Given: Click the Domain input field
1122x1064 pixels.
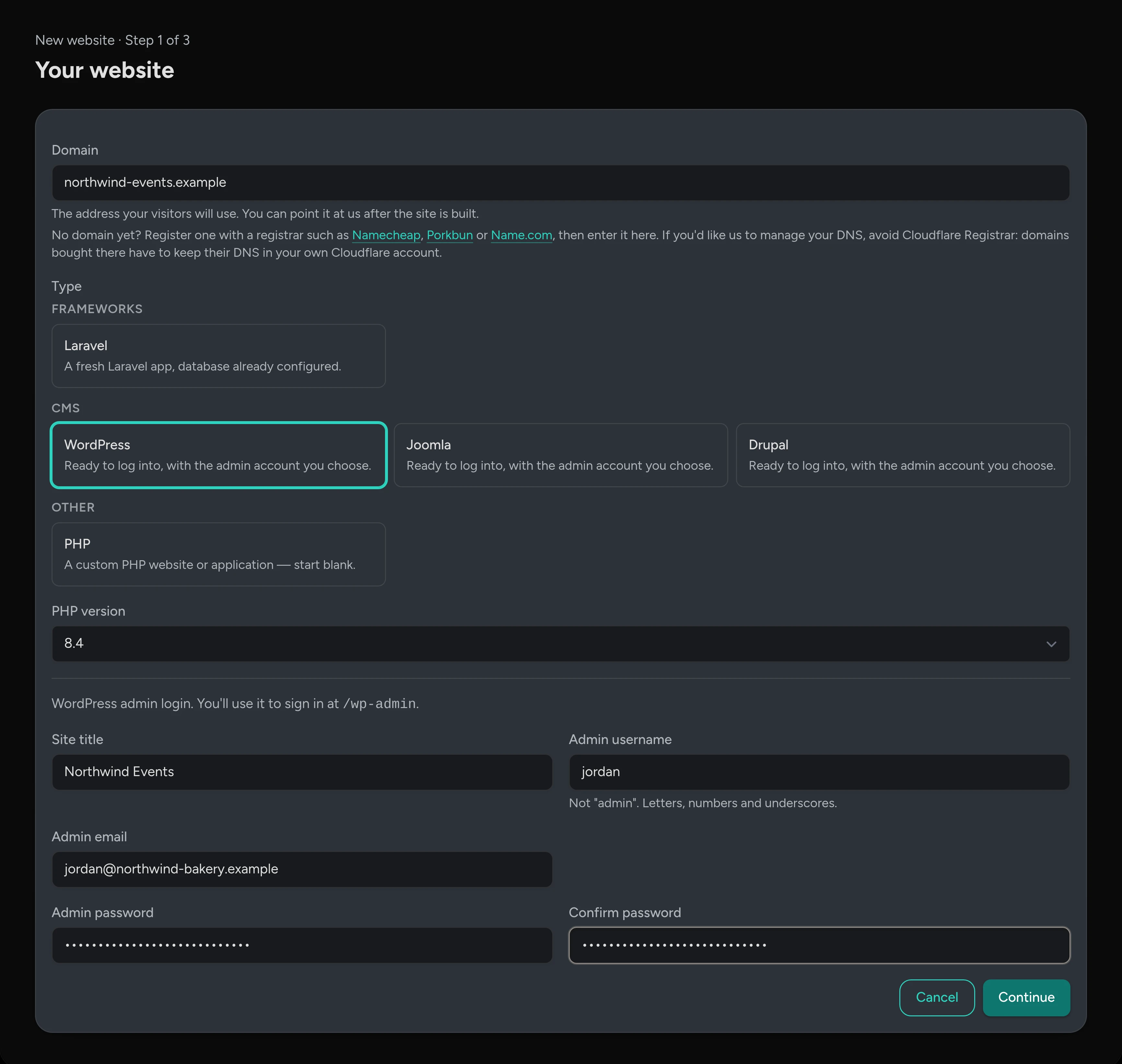Looking at the screenshot, I should click(x=561, y=183).
